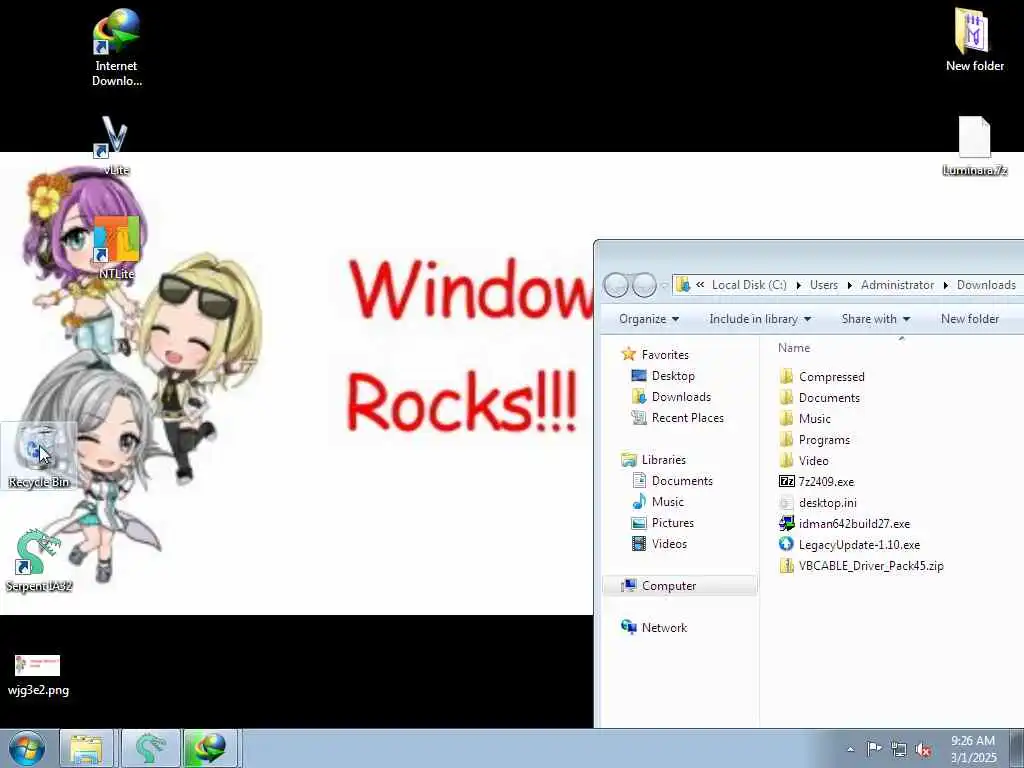The width and height of the screenshot is (1024, 768).
Task: Open the Share with menu
Action: click(x=875, y=319)
